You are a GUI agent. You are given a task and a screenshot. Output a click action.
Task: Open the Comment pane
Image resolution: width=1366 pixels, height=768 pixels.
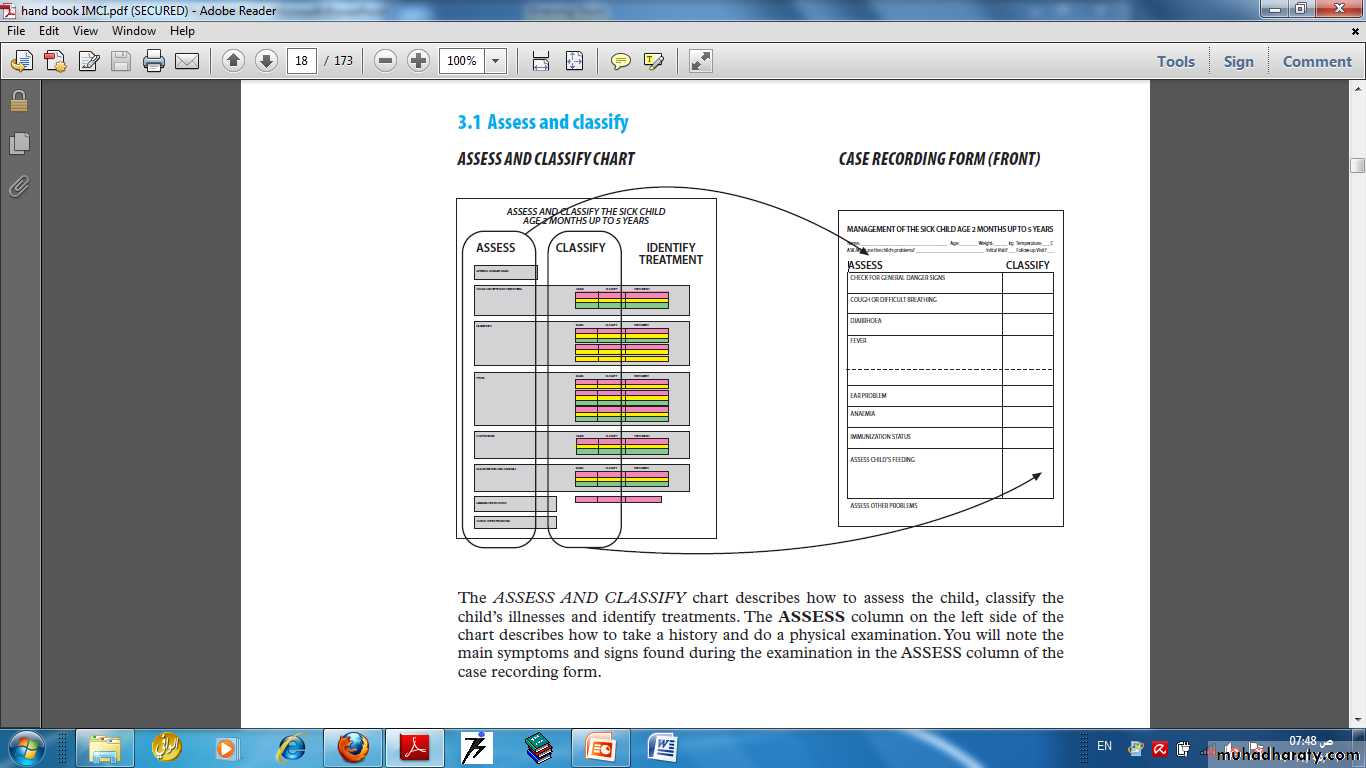(x=1317, y=61)
